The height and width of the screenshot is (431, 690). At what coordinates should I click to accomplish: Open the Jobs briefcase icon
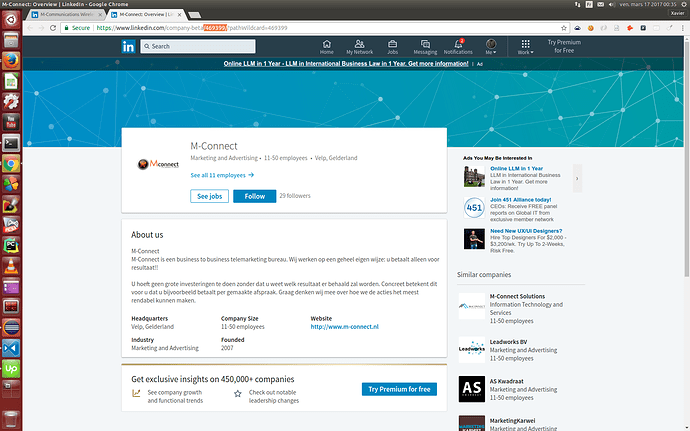(392, 47)
